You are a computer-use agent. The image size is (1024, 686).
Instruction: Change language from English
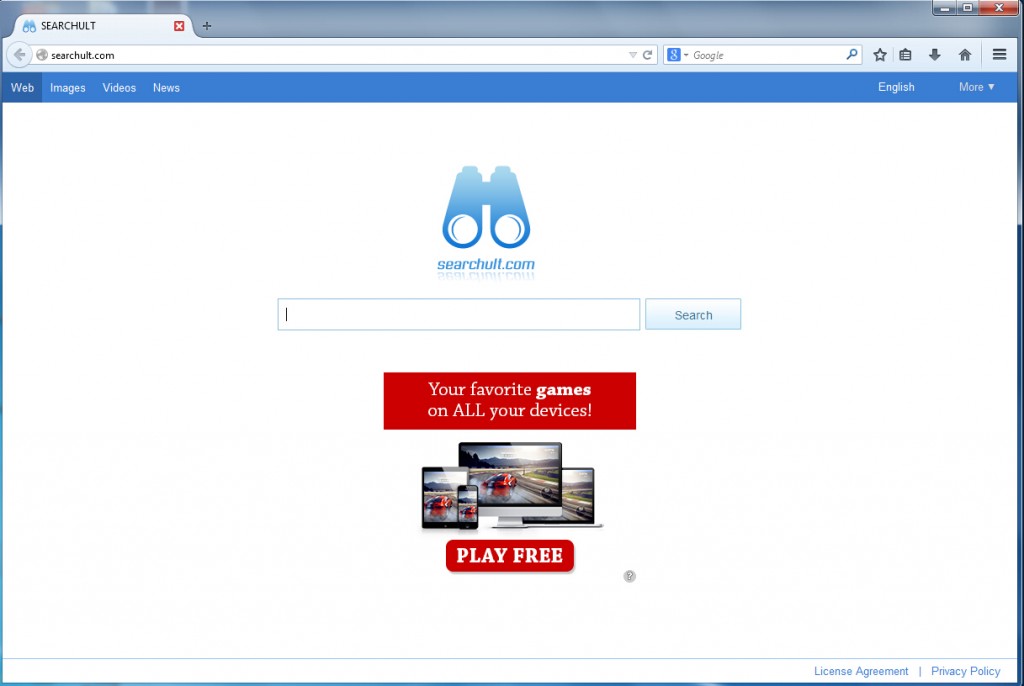[896, 87]
